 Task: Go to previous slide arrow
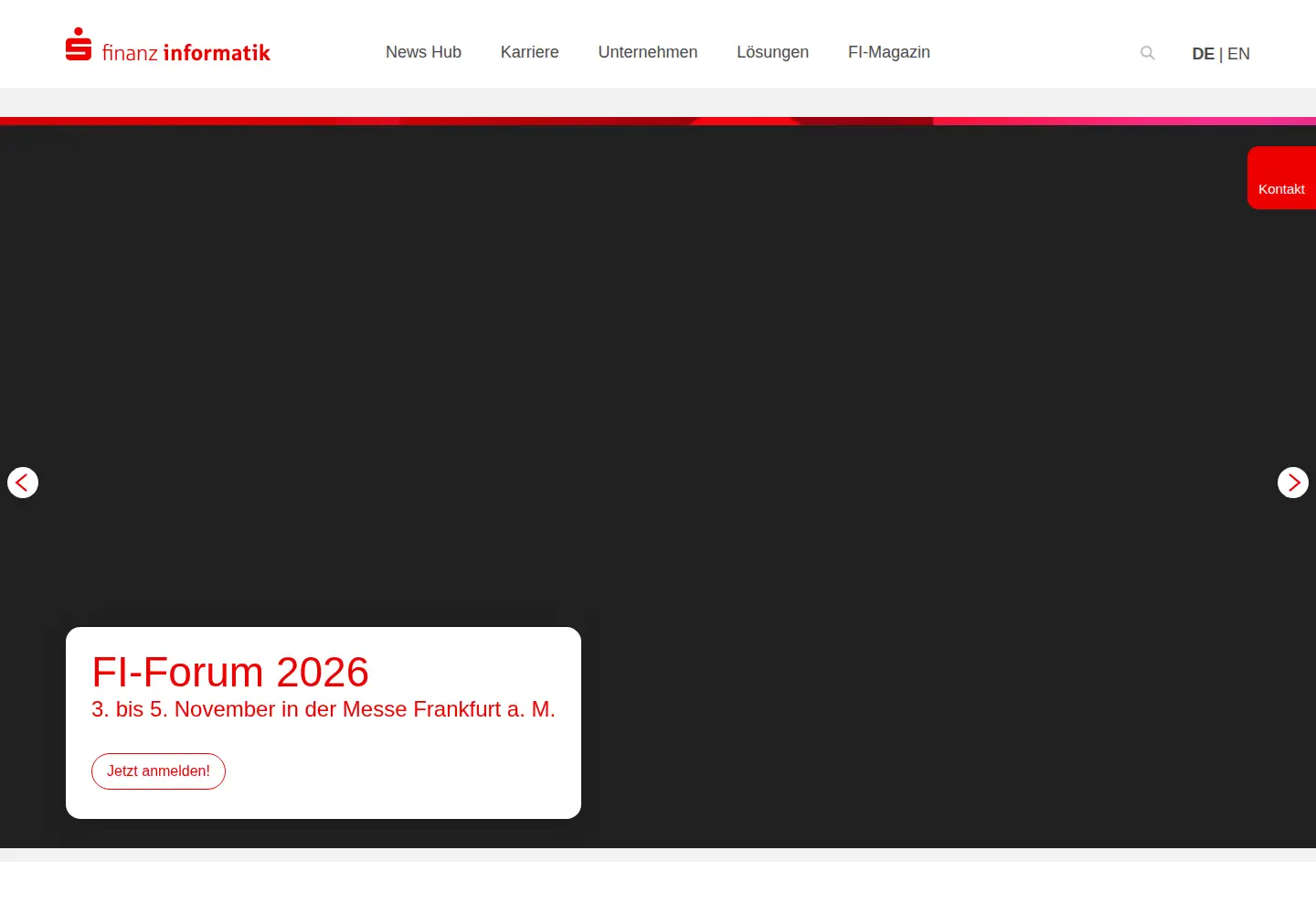(x=23, y=483)
